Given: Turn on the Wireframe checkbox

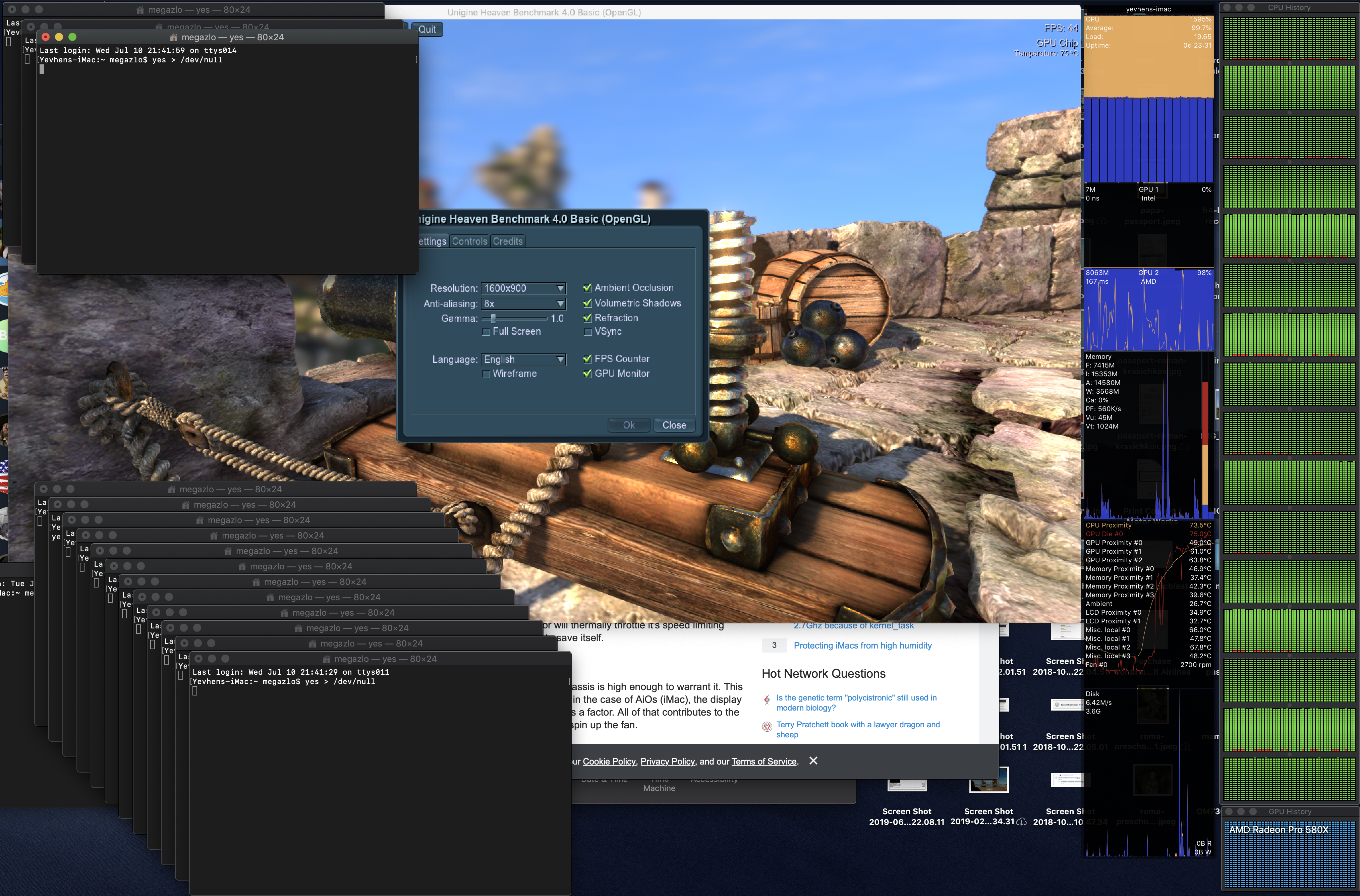Looking at the screenshot, I should tap(486, 374).
